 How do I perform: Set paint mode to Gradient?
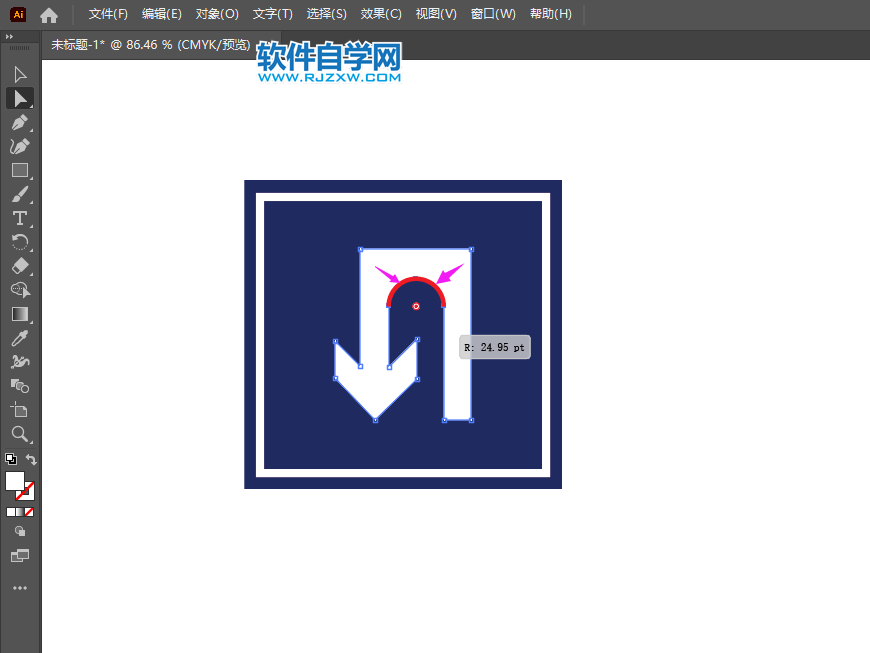(20, 512)
